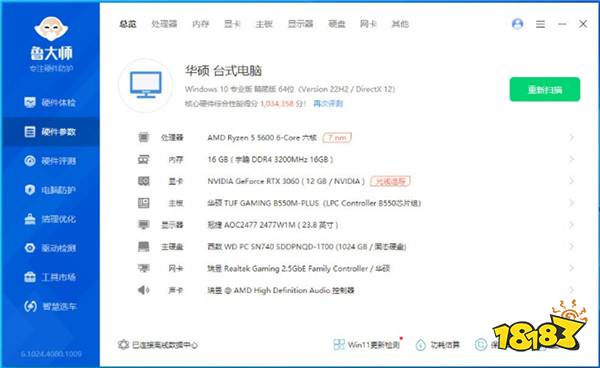600x368 pixels.
Task: Click the text Realtek Gaming 2.5GbE Family Controller
Action: [x=296, y=269]
